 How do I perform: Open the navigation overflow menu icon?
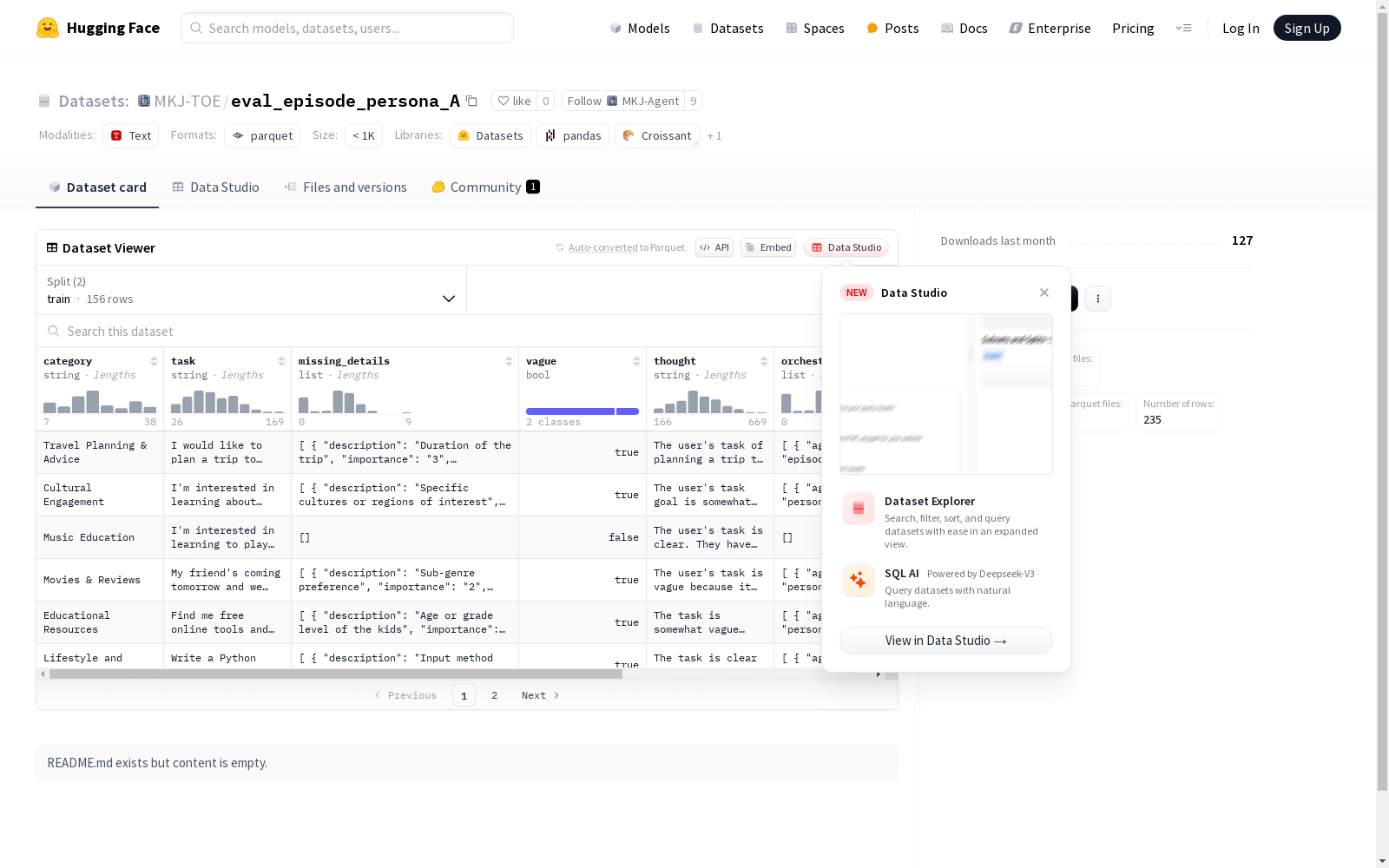1183,28
